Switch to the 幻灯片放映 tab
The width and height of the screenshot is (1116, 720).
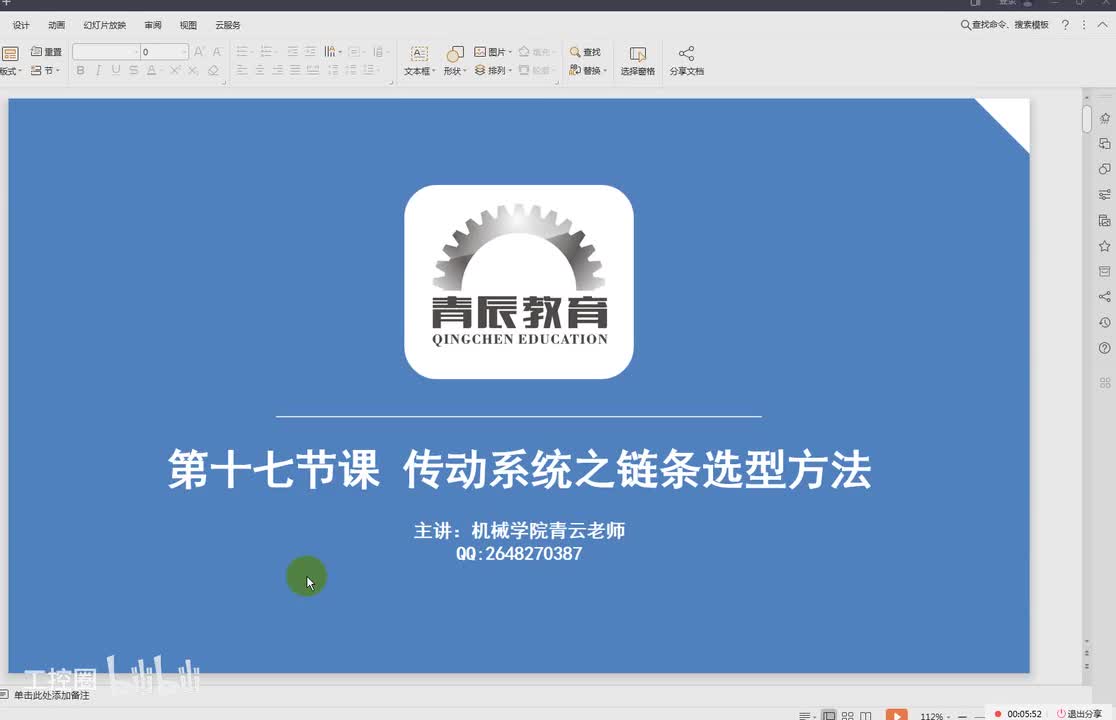105,25
